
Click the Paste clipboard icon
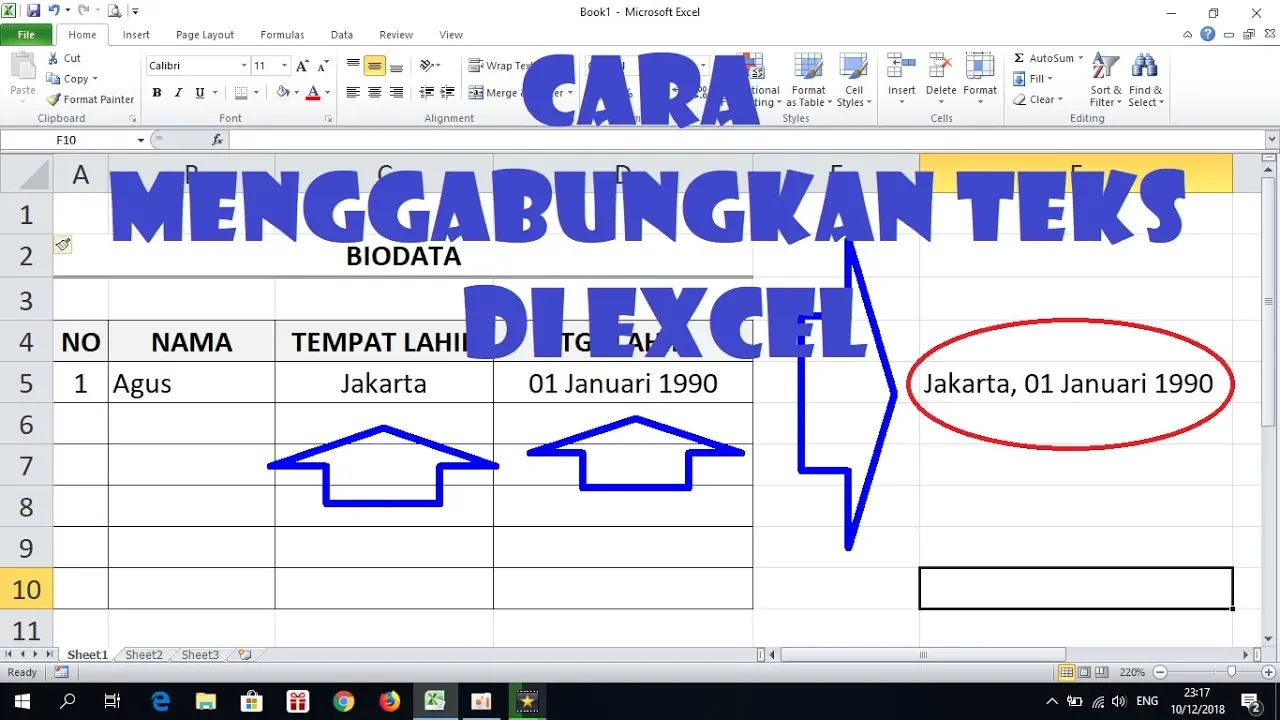coord(22,66)
